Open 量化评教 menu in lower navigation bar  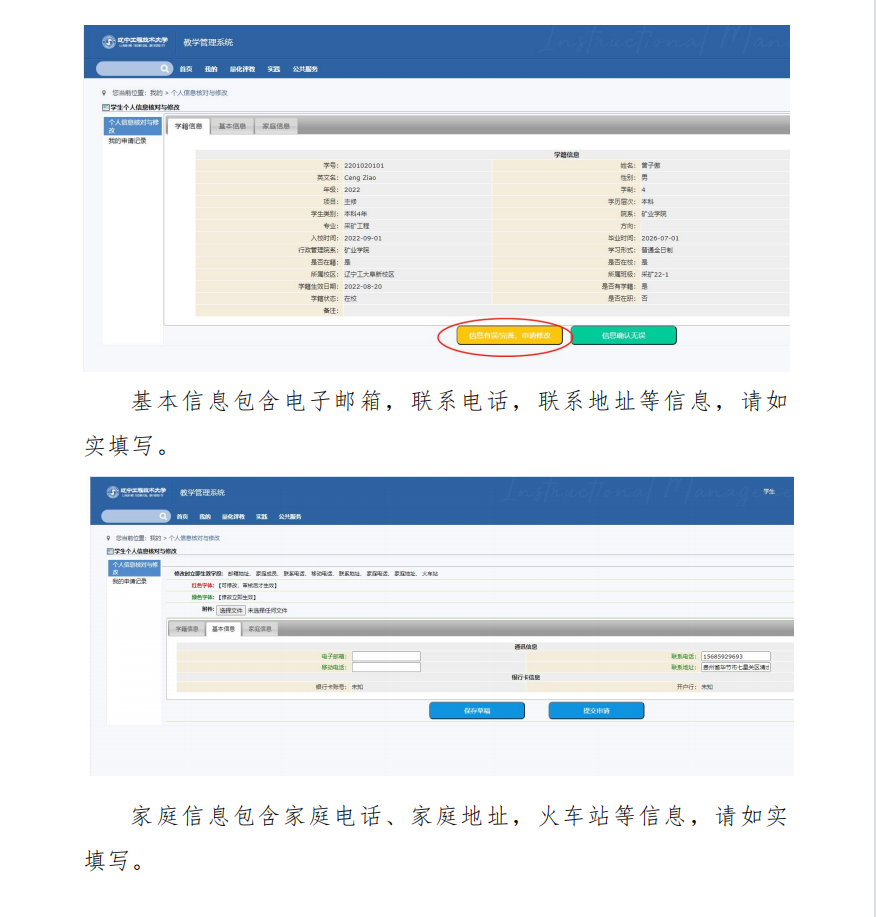pyautogui.click(x=232, y=516)
